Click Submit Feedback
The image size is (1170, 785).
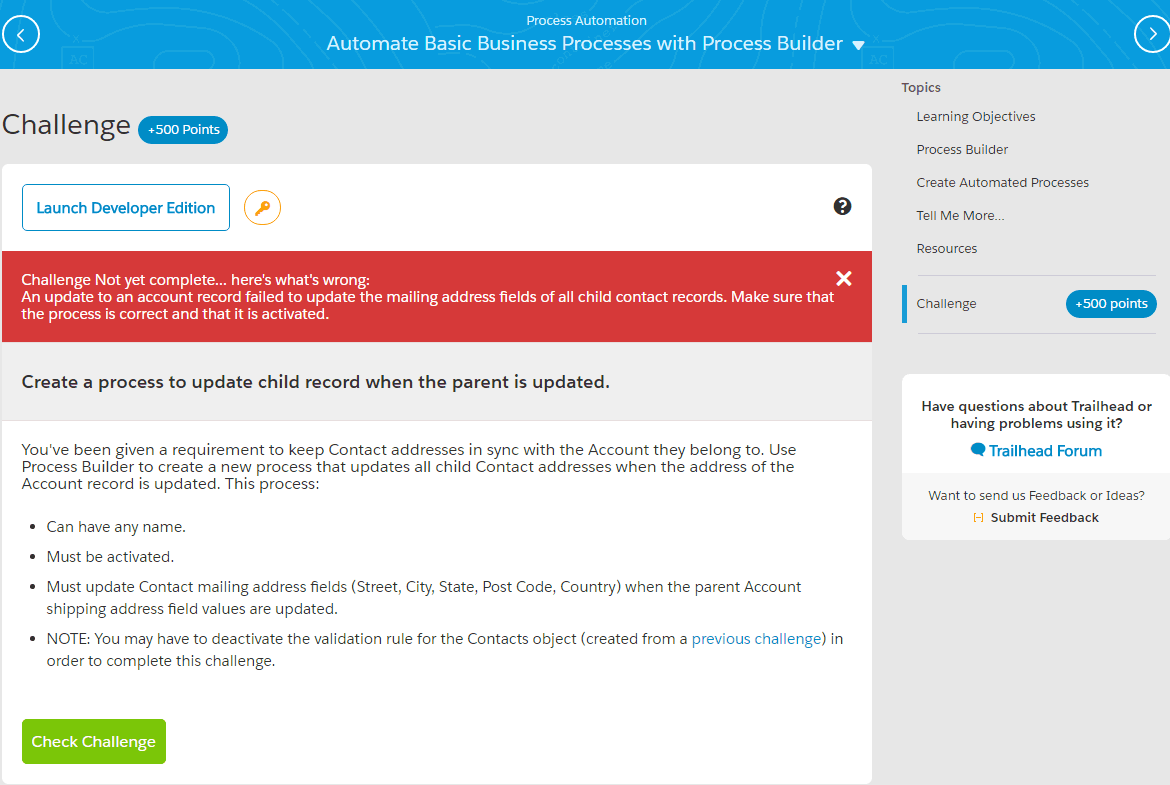pos(1044,517)
